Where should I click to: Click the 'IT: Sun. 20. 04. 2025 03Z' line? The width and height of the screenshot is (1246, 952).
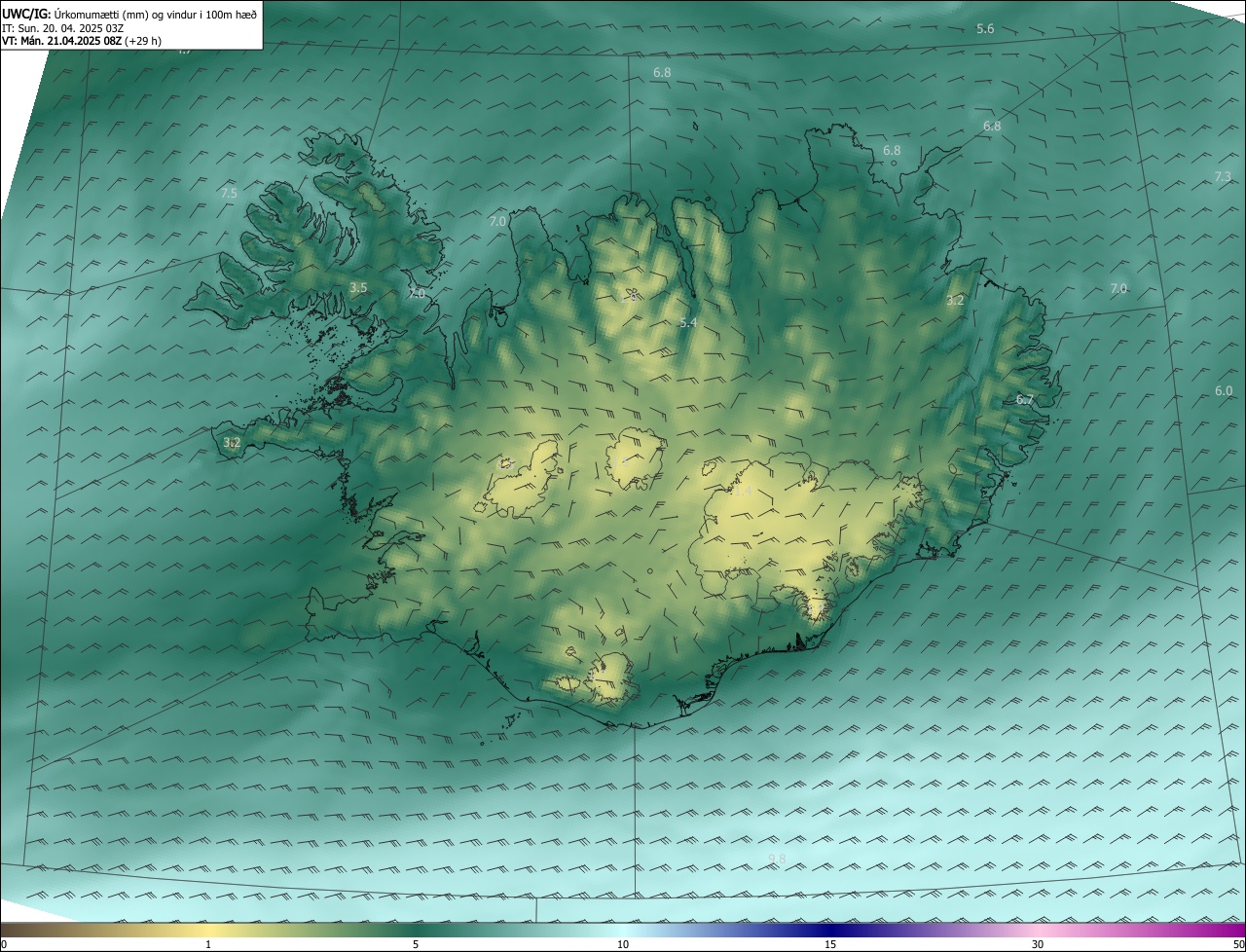pyautogui.click(x=62, y=28)
